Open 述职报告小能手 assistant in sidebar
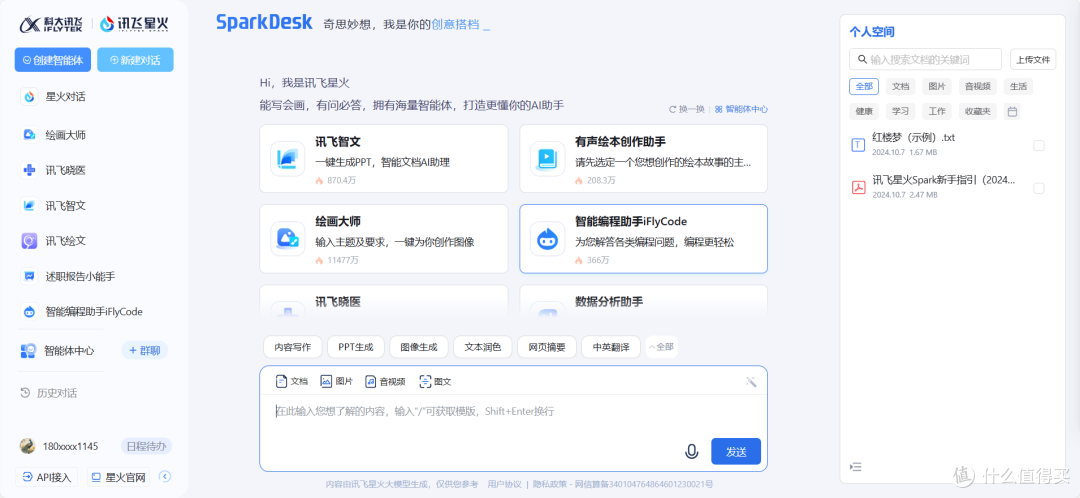Image resolution: width=1080 pixels, height=498 pixels. (x=68, y=276)
